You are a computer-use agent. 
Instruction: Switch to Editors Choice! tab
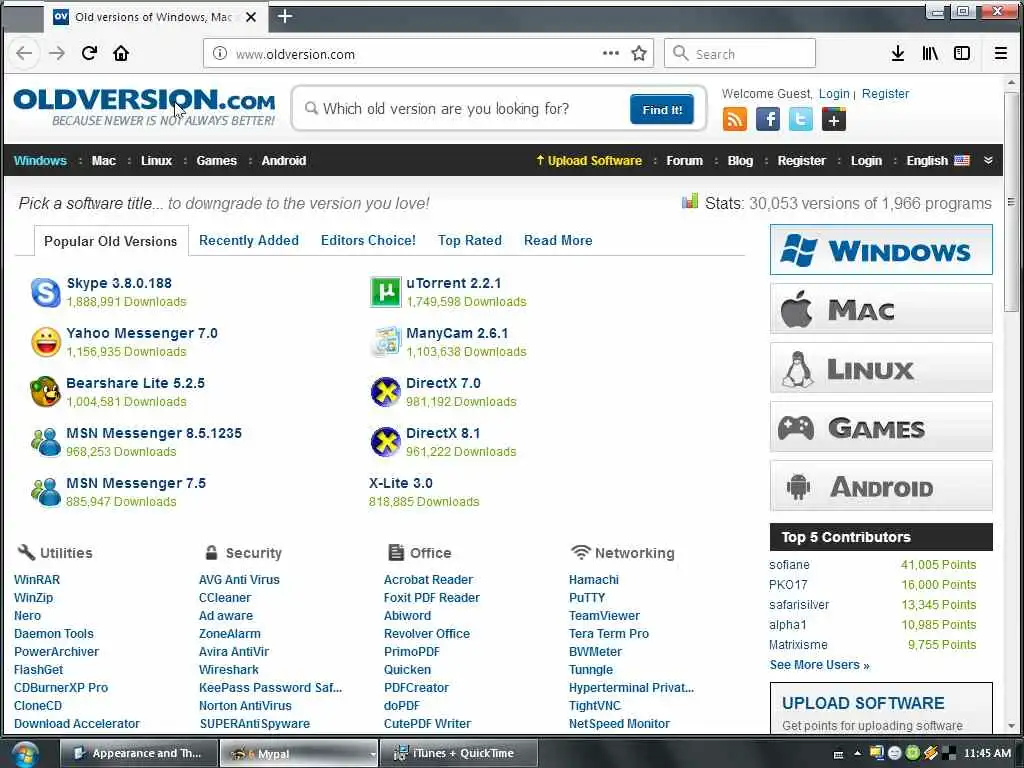pos(368,240)
